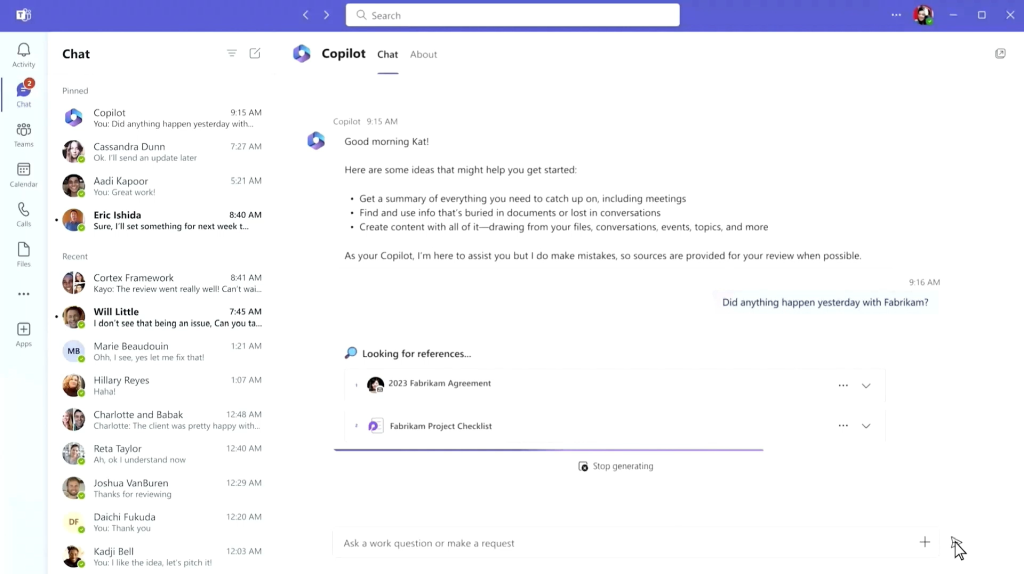Open Chat in the left rail
Image resolution: width=1024 pixels, height=574 pixels.
pos(24,93)
